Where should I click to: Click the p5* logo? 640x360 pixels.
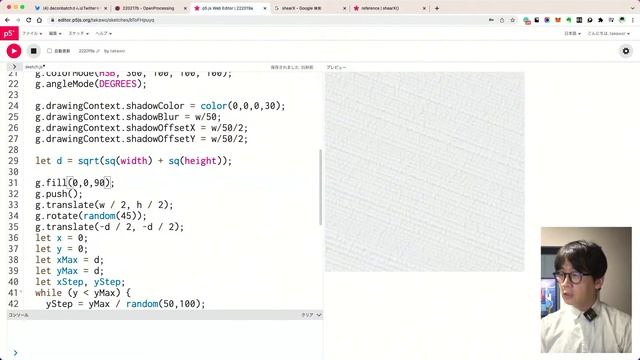click(9, 33)
